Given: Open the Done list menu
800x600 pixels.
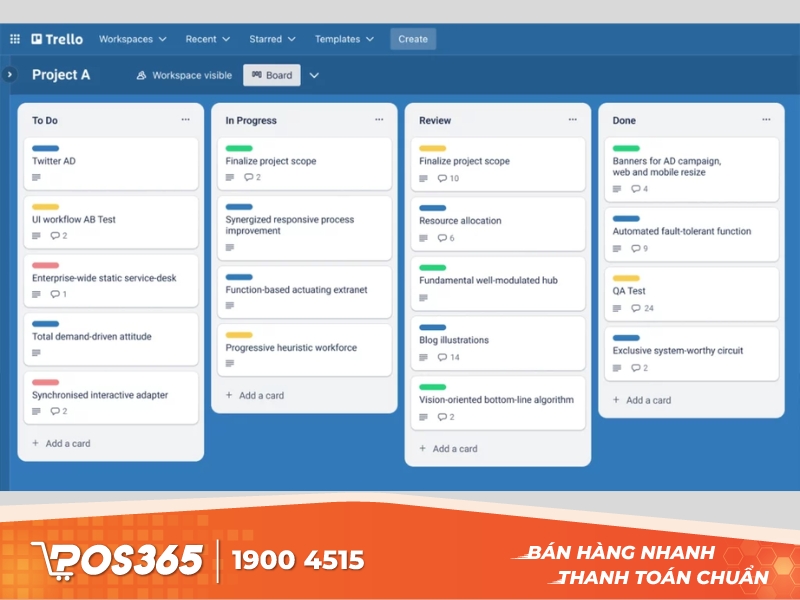Looking at the screenshot, I should (x=766, y=120).
